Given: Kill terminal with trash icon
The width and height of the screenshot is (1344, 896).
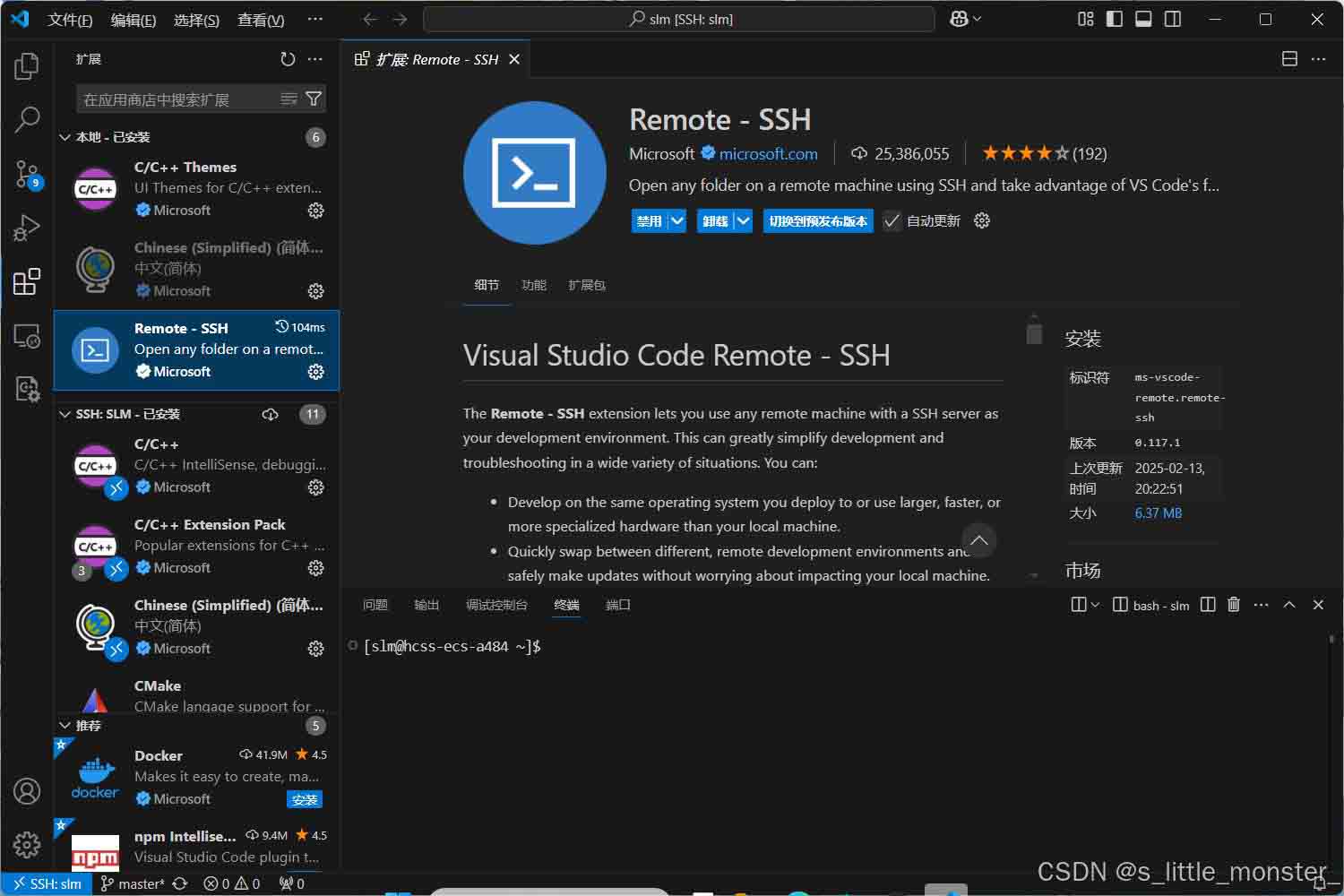Looking at the screenshot, I should [x=1234, y=605].
